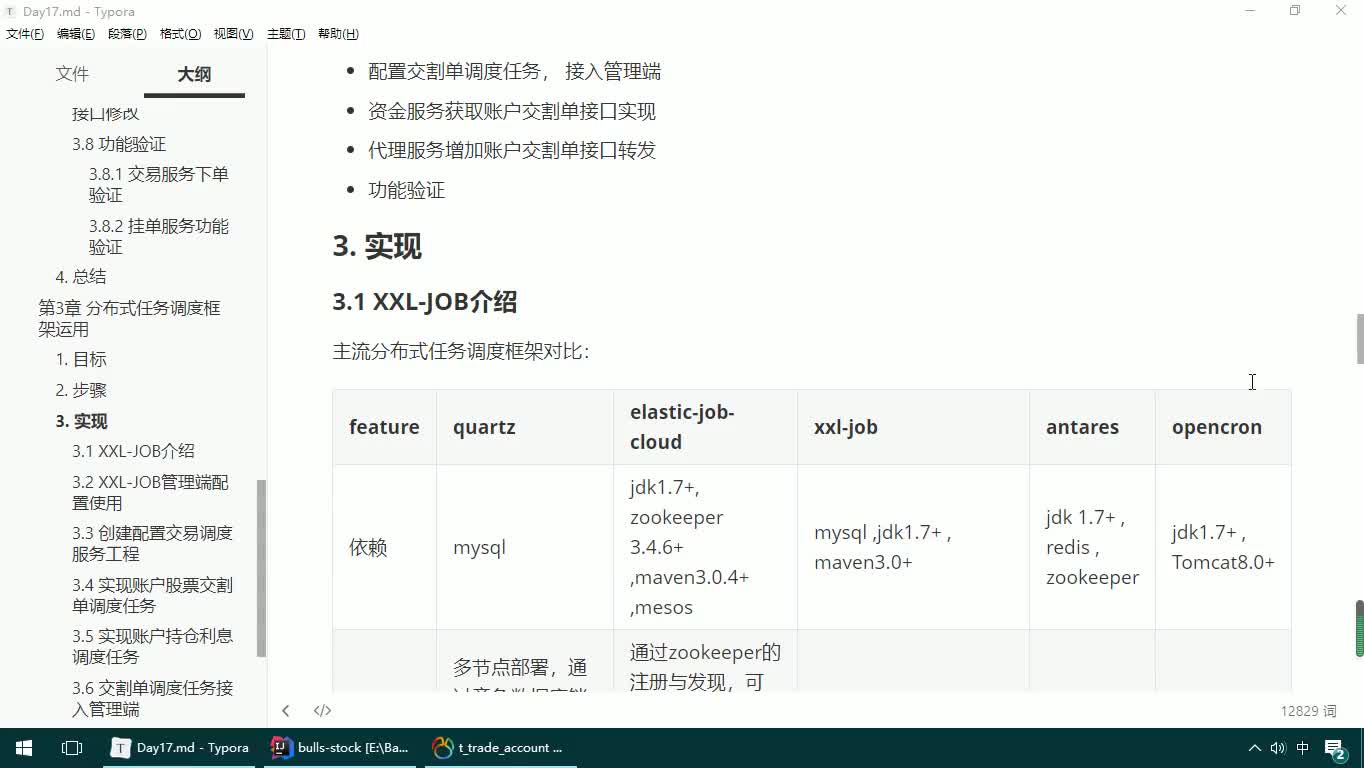Switch to t_trade_account taskbar window
The height and width of the screenshot is (768, 1364).
[501, 747]
